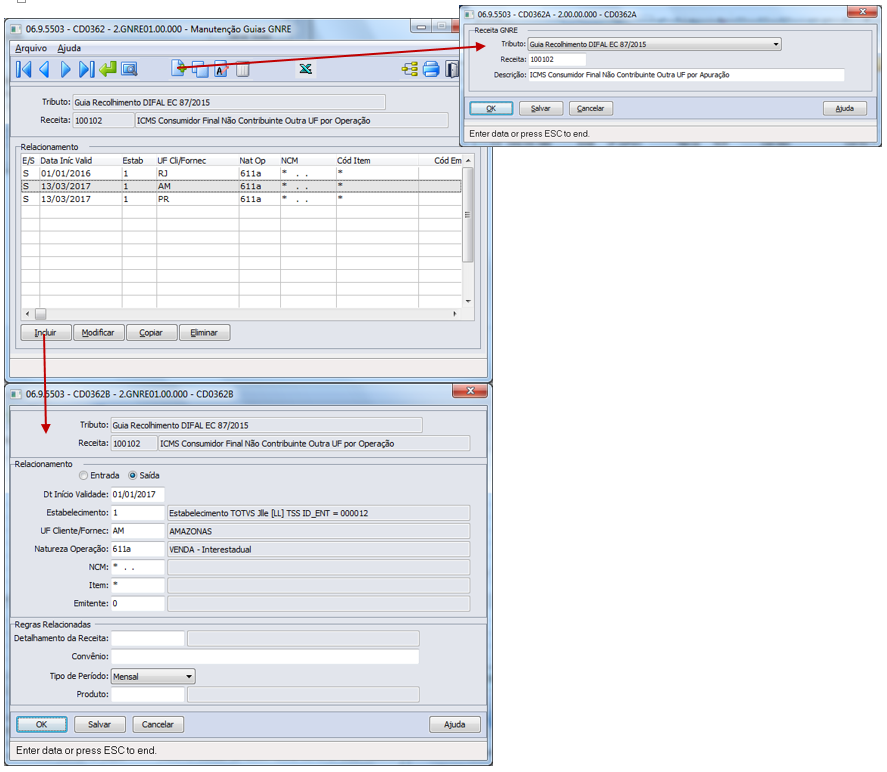The width and height of the screenshot is (887, 772).
Task: Click Ajuda in the CD0362A window
Action: coord(845,109)
